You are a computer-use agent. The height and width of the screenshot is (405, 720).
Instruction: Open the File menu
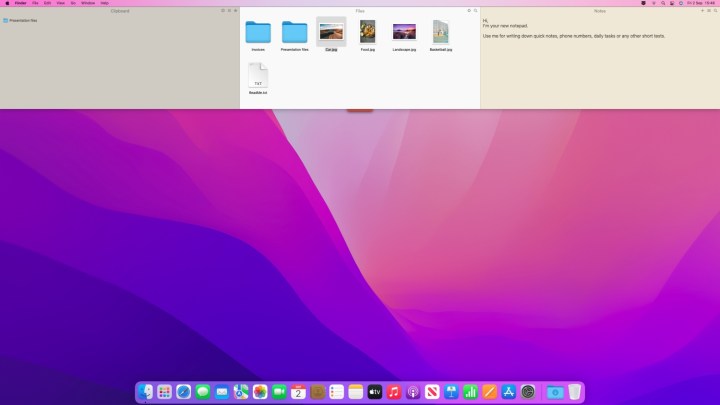pos(35,3)
